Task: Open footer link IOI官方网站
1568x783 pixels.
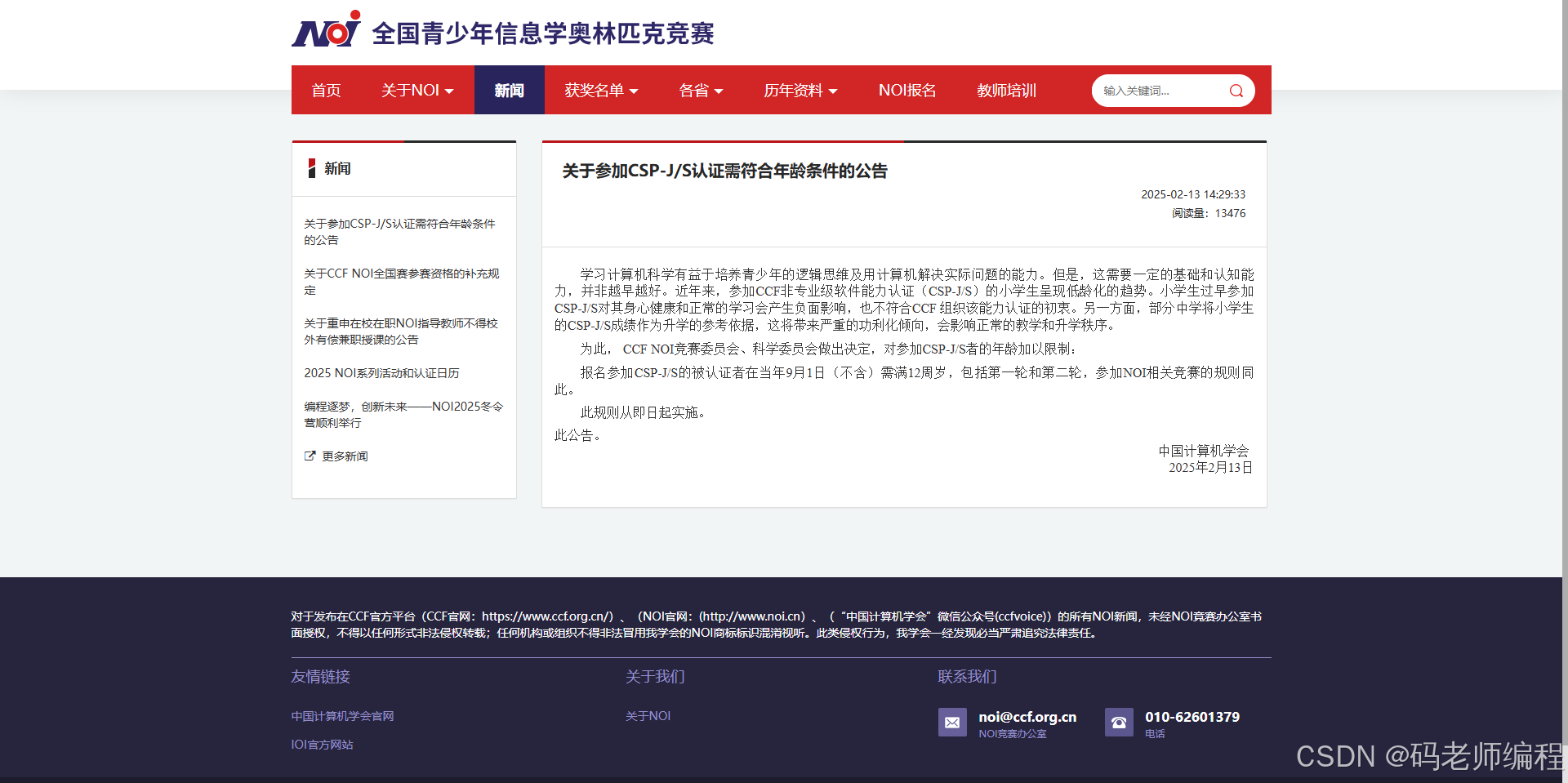Action: click(323, 745)
